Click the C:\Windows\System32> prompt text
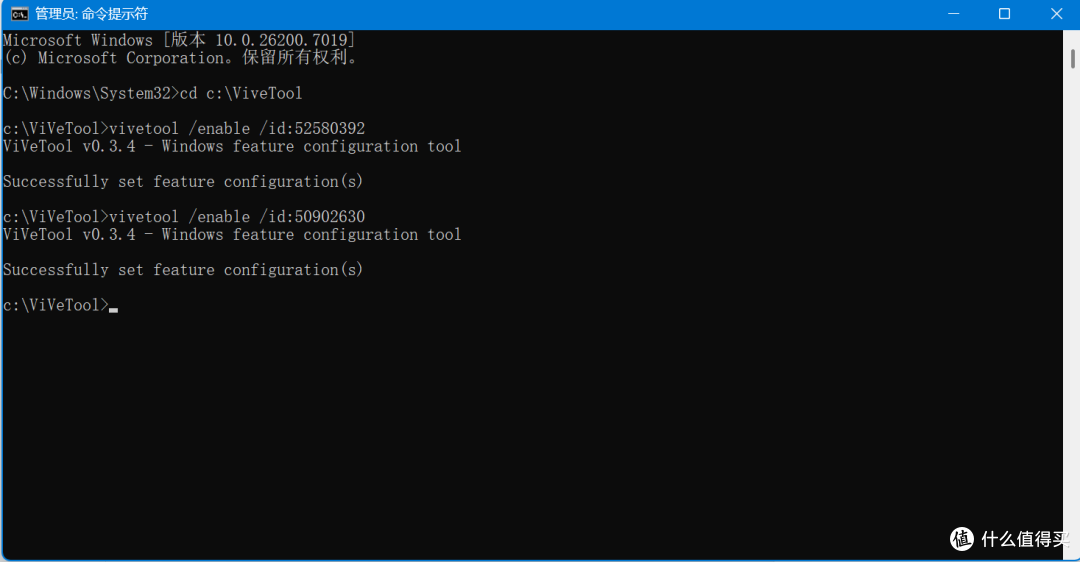Image resolution: width=1080 pixels, height=562 pixels. 91,93
